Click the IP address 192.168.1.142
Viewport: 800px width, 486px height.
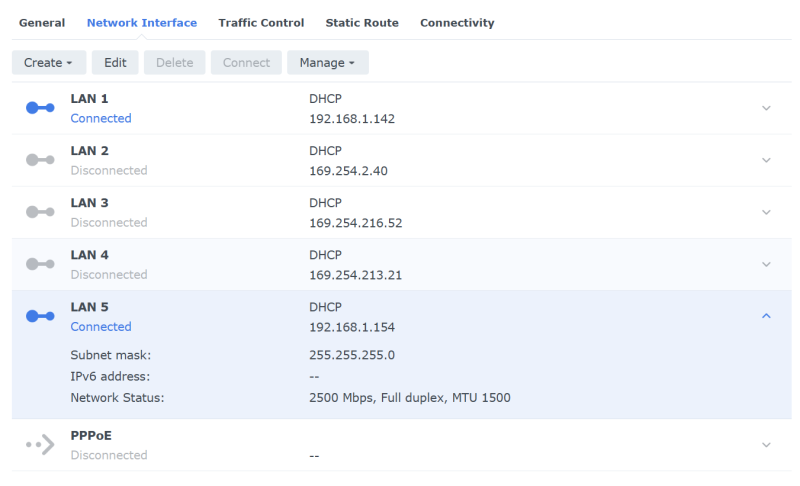coord(352,119)
